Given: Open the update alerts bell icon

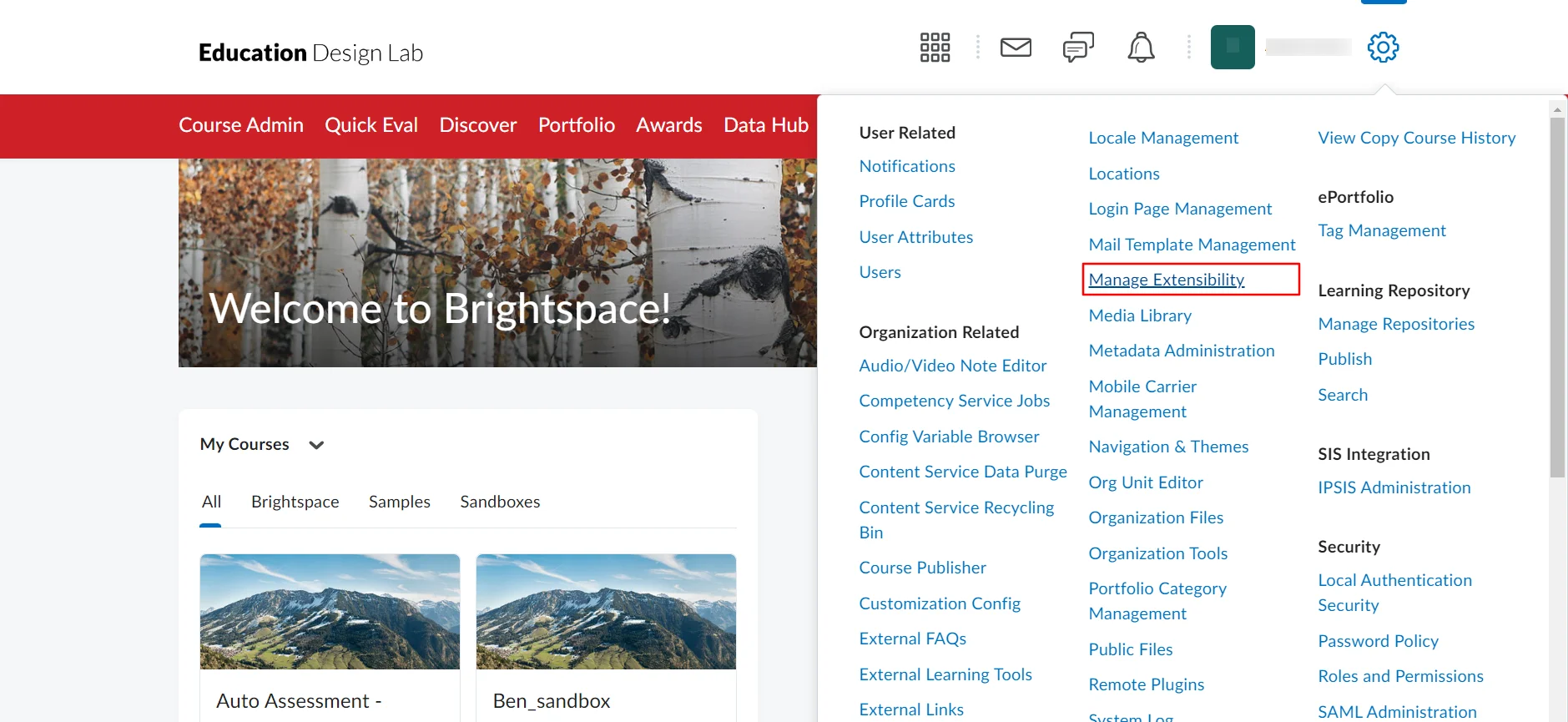Looking at the screenshot, I should pyautogui.click(x=1141, y=48).
